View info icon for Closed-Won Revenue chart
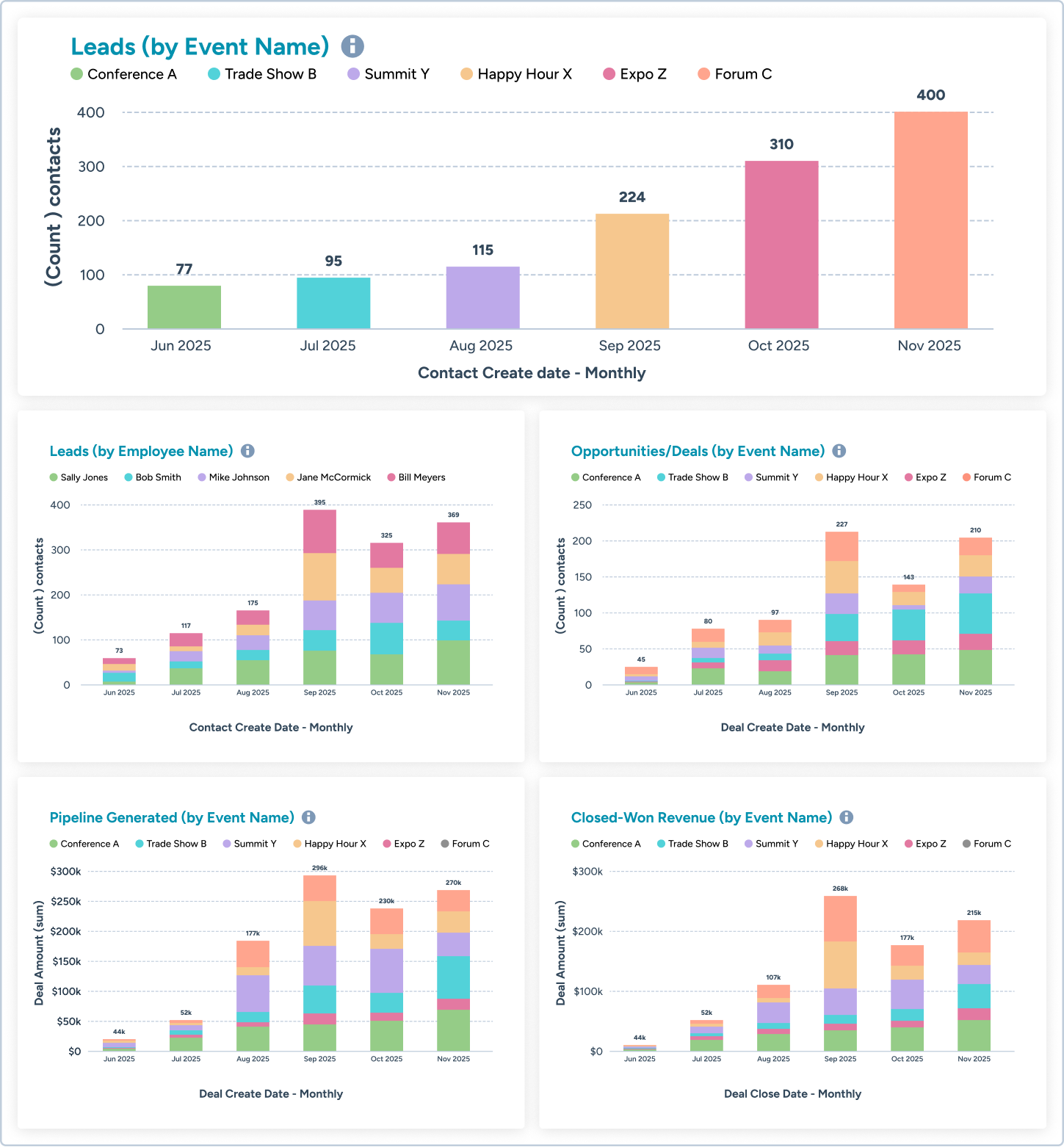This screenshot has height=1147, width=1064. point(847,817)
